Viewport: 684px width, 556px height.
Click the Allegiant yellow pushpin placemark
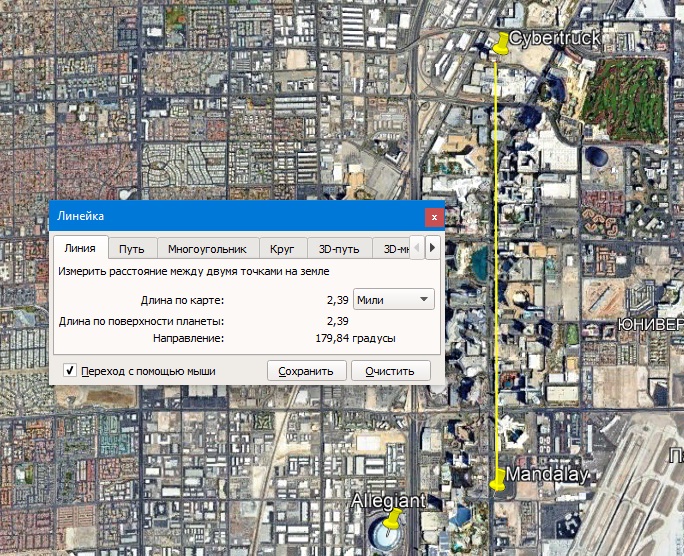tap(392, 519)
